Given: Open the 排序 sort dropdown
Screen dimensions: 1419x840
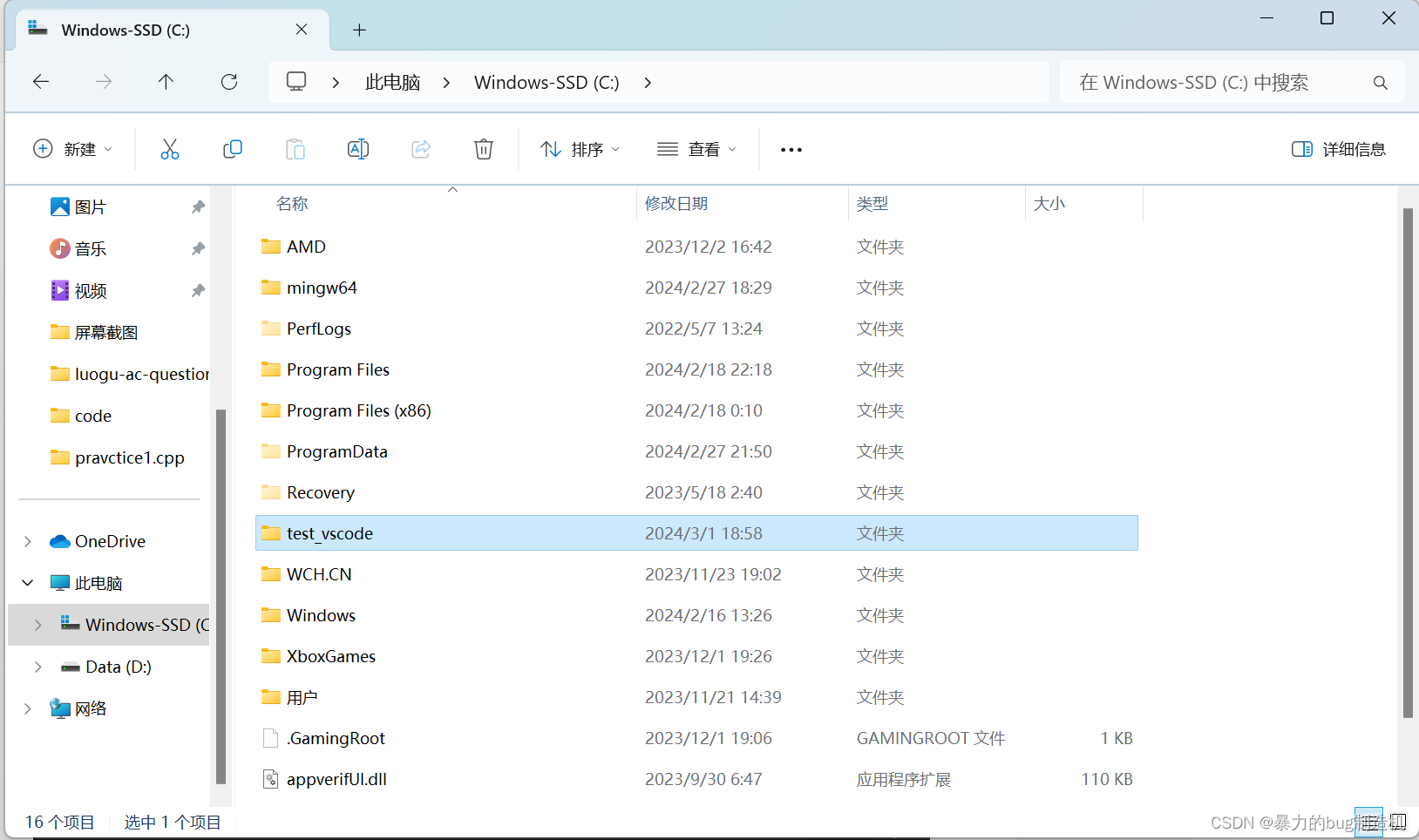Looking at the screenshot, I should tap(580, 149).
